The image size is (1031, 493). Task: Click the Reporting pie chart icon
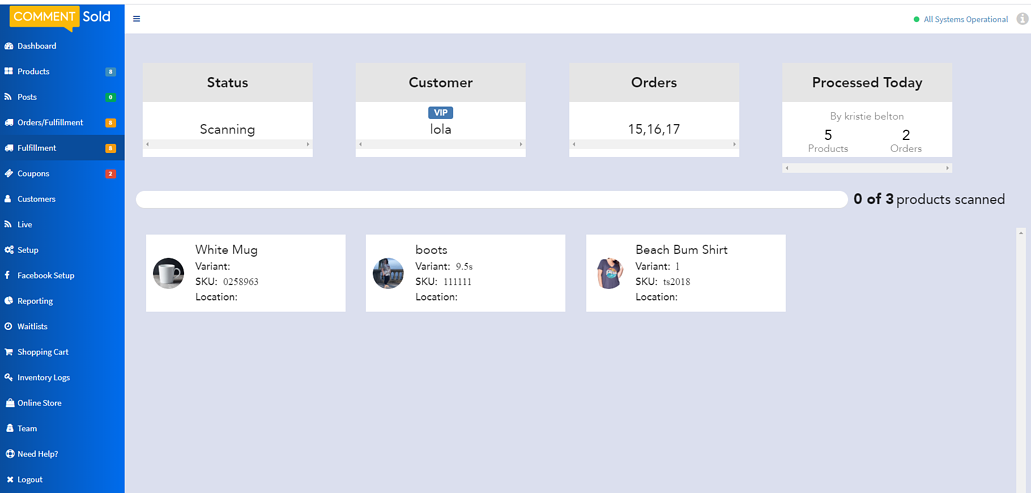pos(9,301)
